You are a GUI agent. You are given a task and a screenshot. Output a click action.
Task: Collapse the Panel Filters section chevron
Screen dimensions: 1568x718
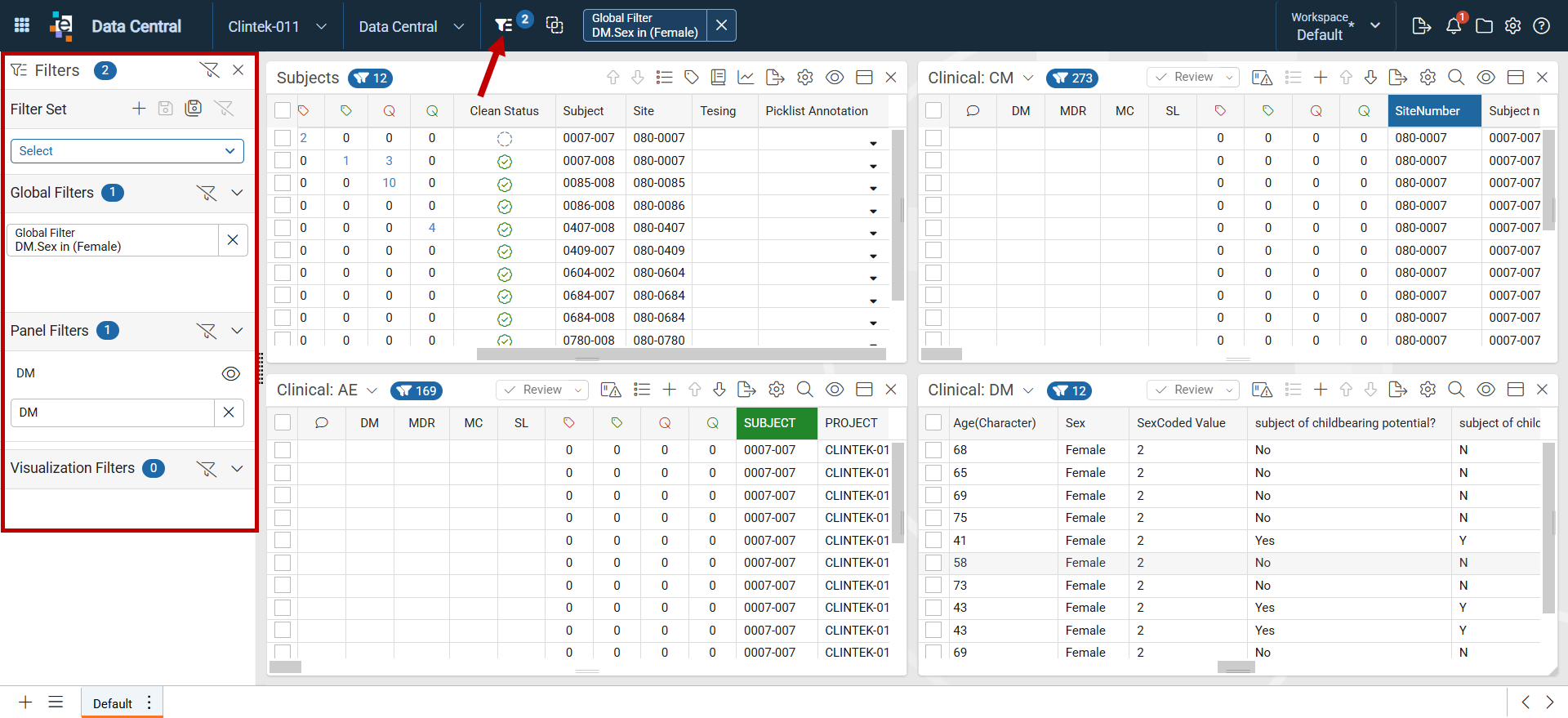coord(238,331)
